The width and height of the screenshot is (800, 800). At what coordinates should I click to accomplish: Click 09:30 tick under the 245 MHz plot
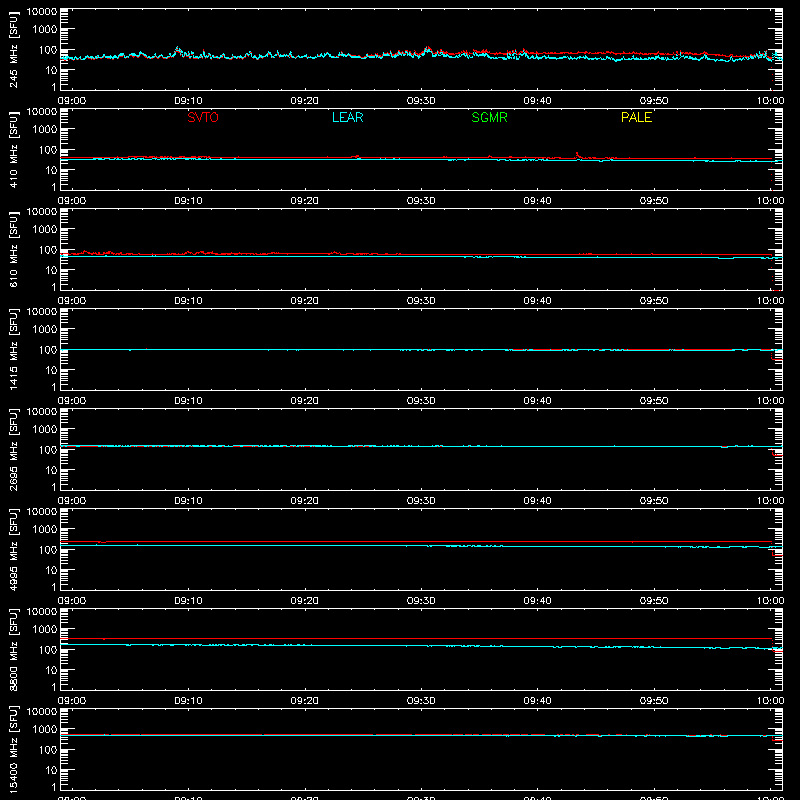point(421,101)
